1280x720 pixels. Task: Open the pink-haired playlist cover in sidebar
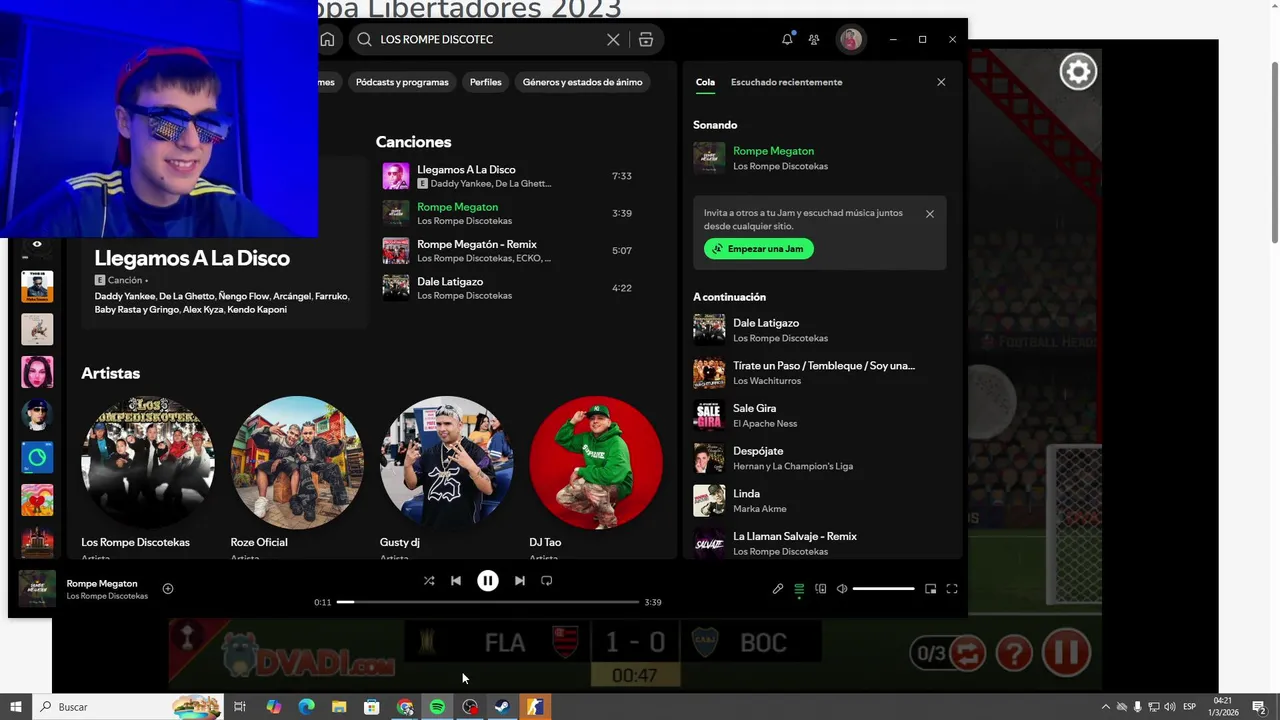[x=37, y=372]
